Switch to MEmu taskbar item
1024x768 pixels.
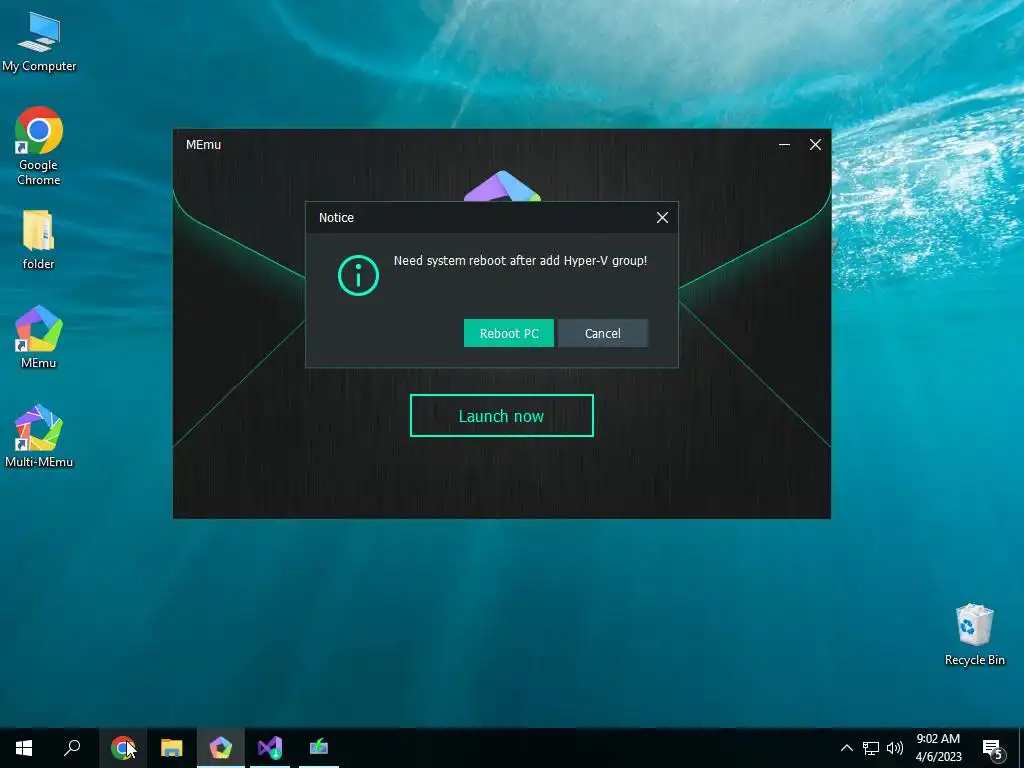coord(221,748)
